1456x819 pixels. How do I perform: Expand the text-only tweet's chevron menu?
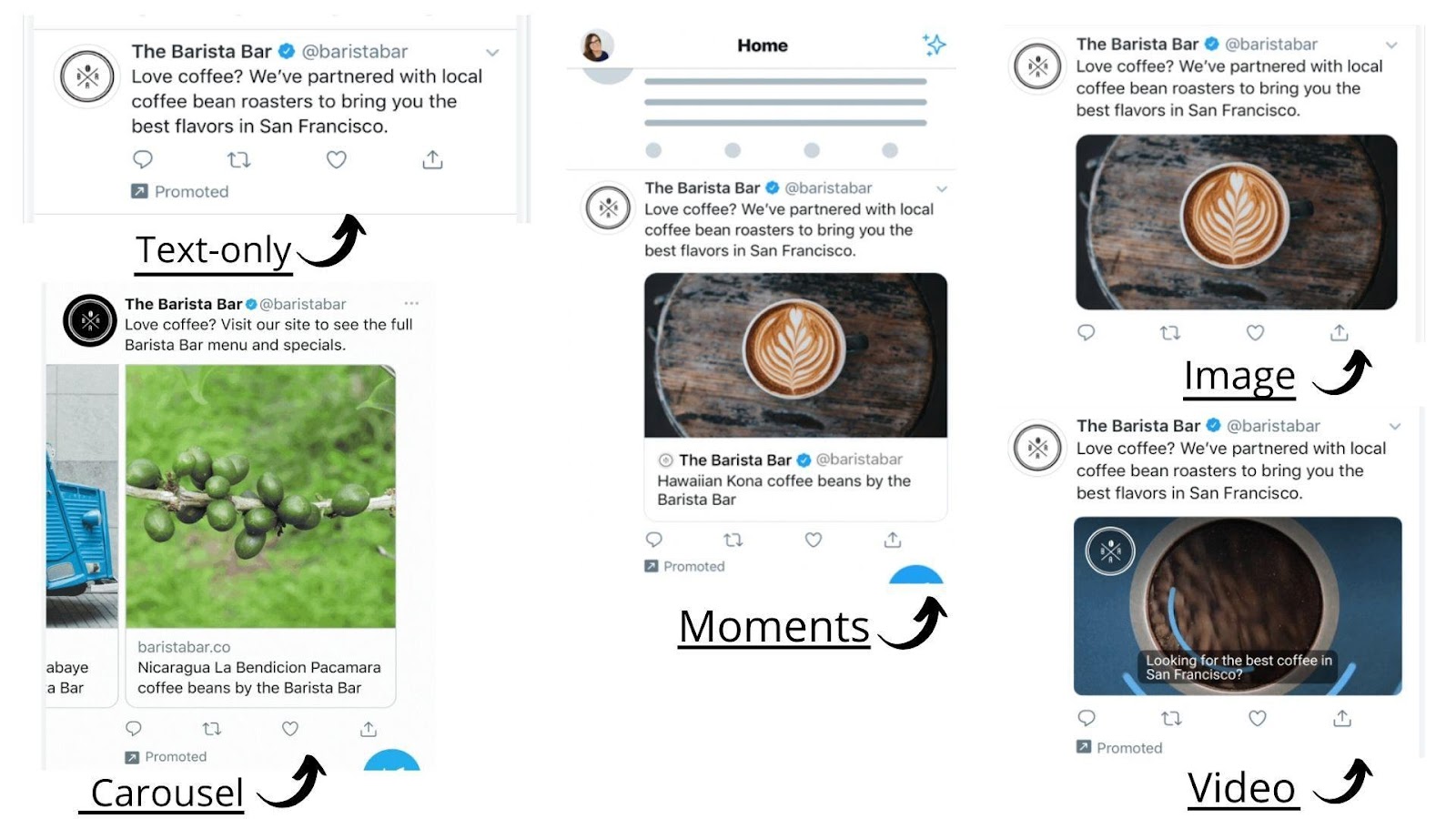tap(492, 53)
